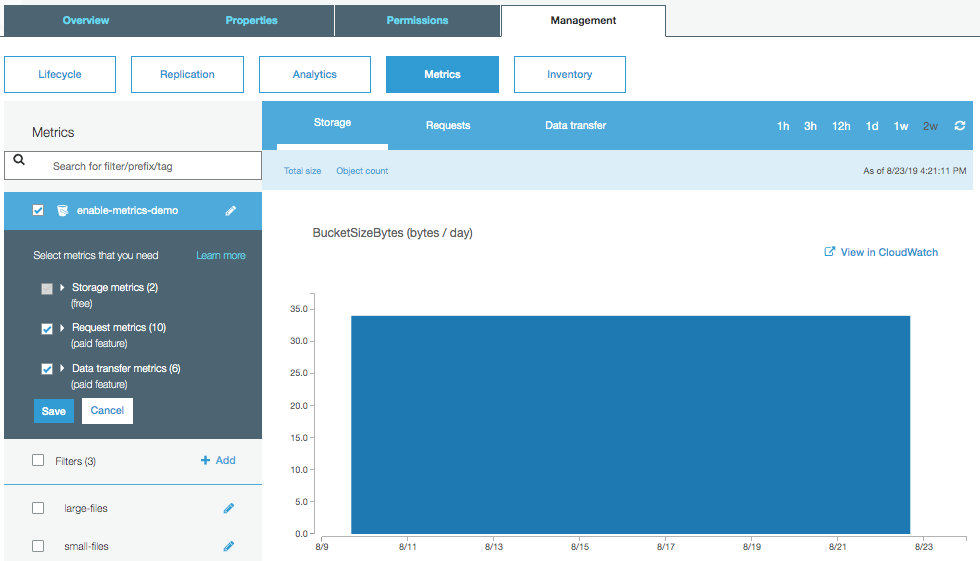Open the Learn more link
The image size is (980, 561).
click(x=221, y=256)
